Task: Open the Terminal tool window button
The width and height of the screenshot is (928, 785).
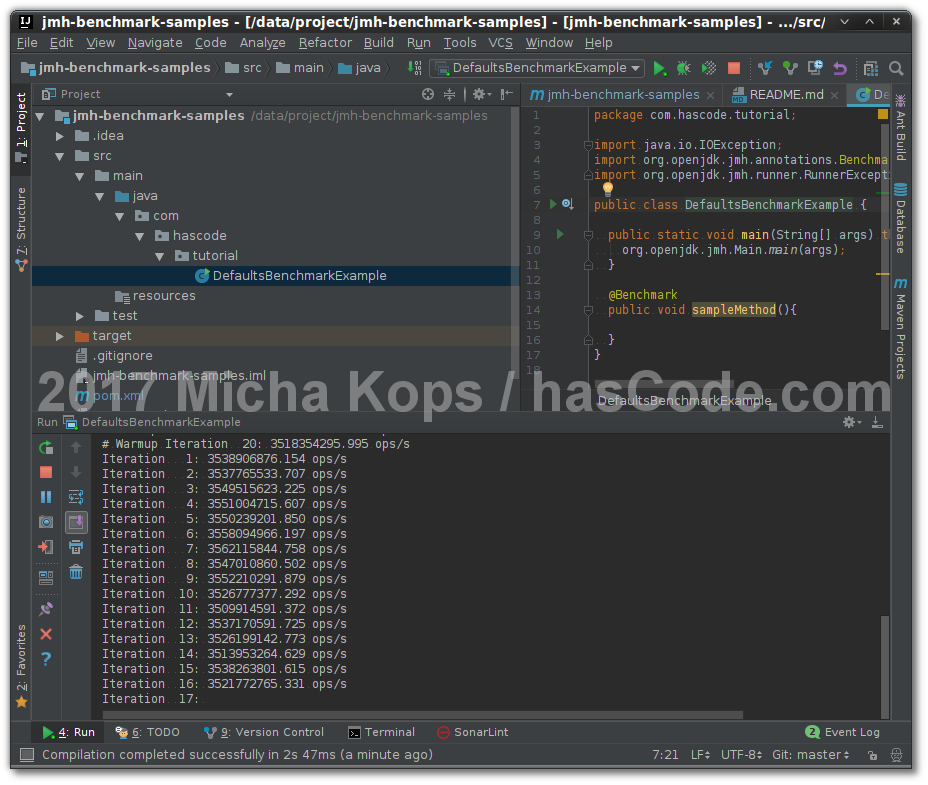Action: coord(381,732)
